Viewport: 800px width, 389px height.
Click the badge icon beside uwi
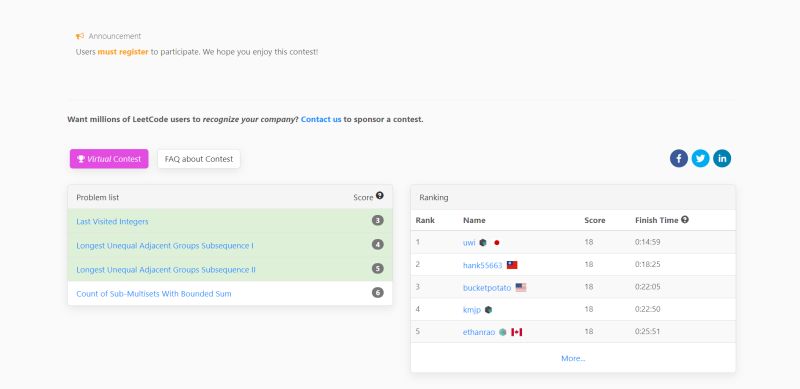[x=483, y=242]
